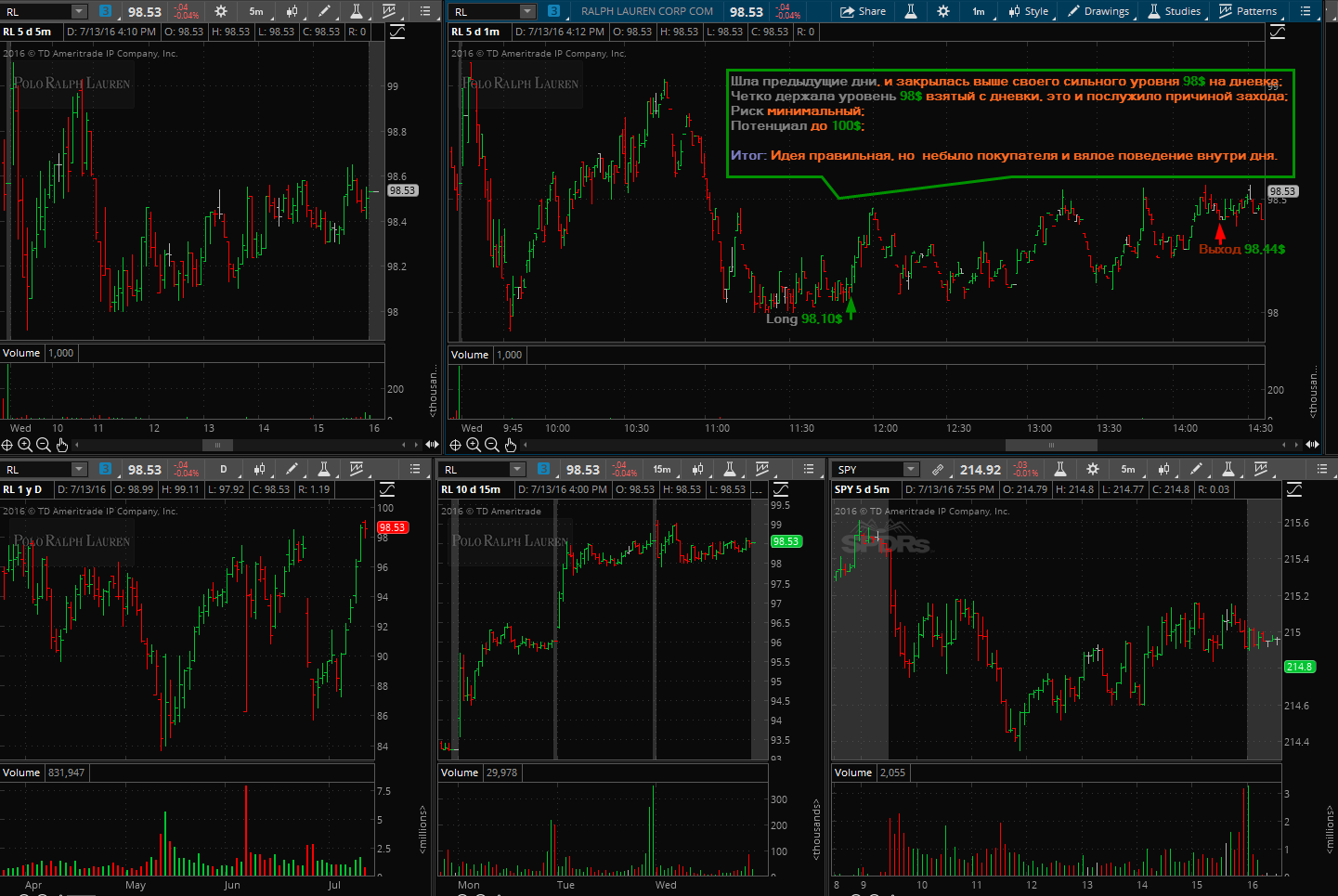The image size is (1338, 896).
Task: Open studies flask in 15m RL chart toolbar
Action: [x=730, y=469]
